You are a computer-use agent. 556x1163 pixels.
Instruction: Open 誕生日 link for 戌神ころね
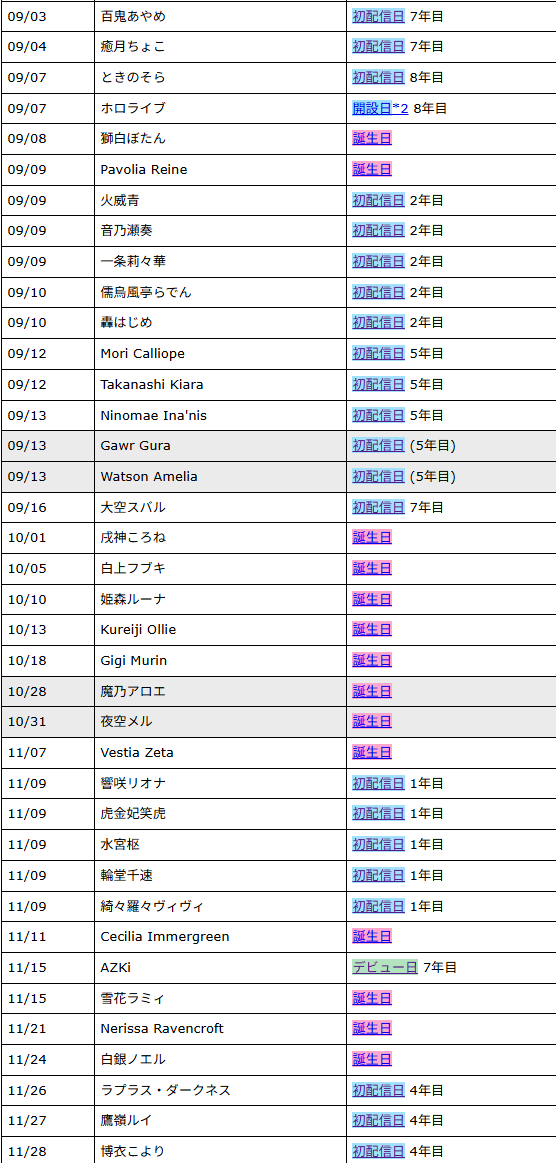[372, 538]
